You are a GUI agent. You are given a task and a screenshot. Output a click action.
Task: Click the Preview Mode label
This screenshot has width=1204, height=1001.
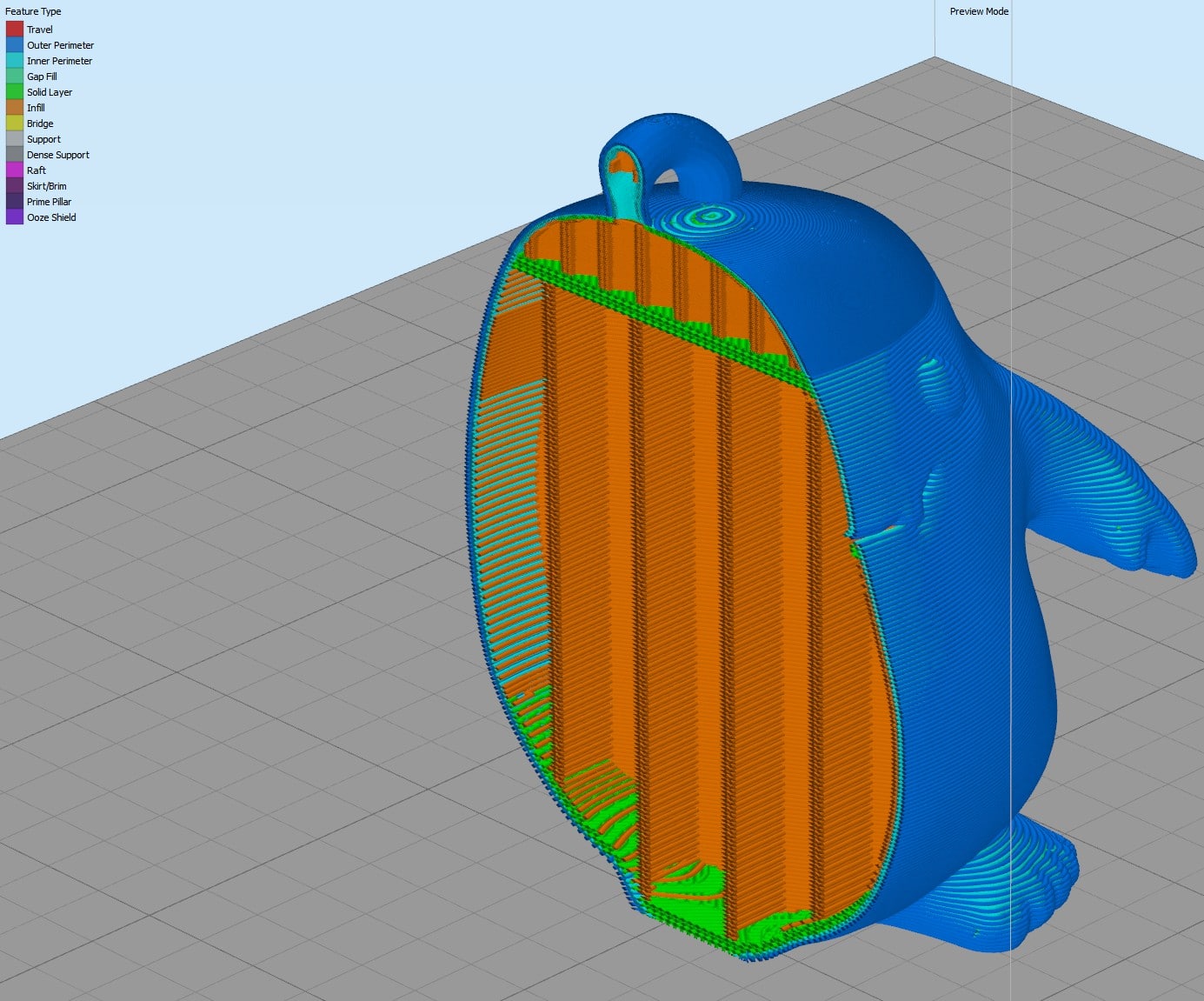click(979, 11)
